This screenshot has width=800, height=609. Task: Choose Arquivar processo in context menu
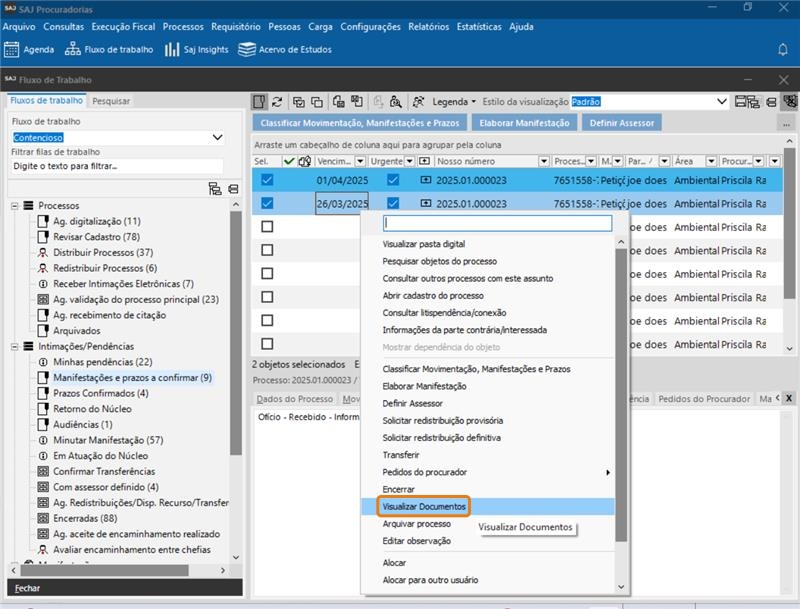click(x=416, y=524)
